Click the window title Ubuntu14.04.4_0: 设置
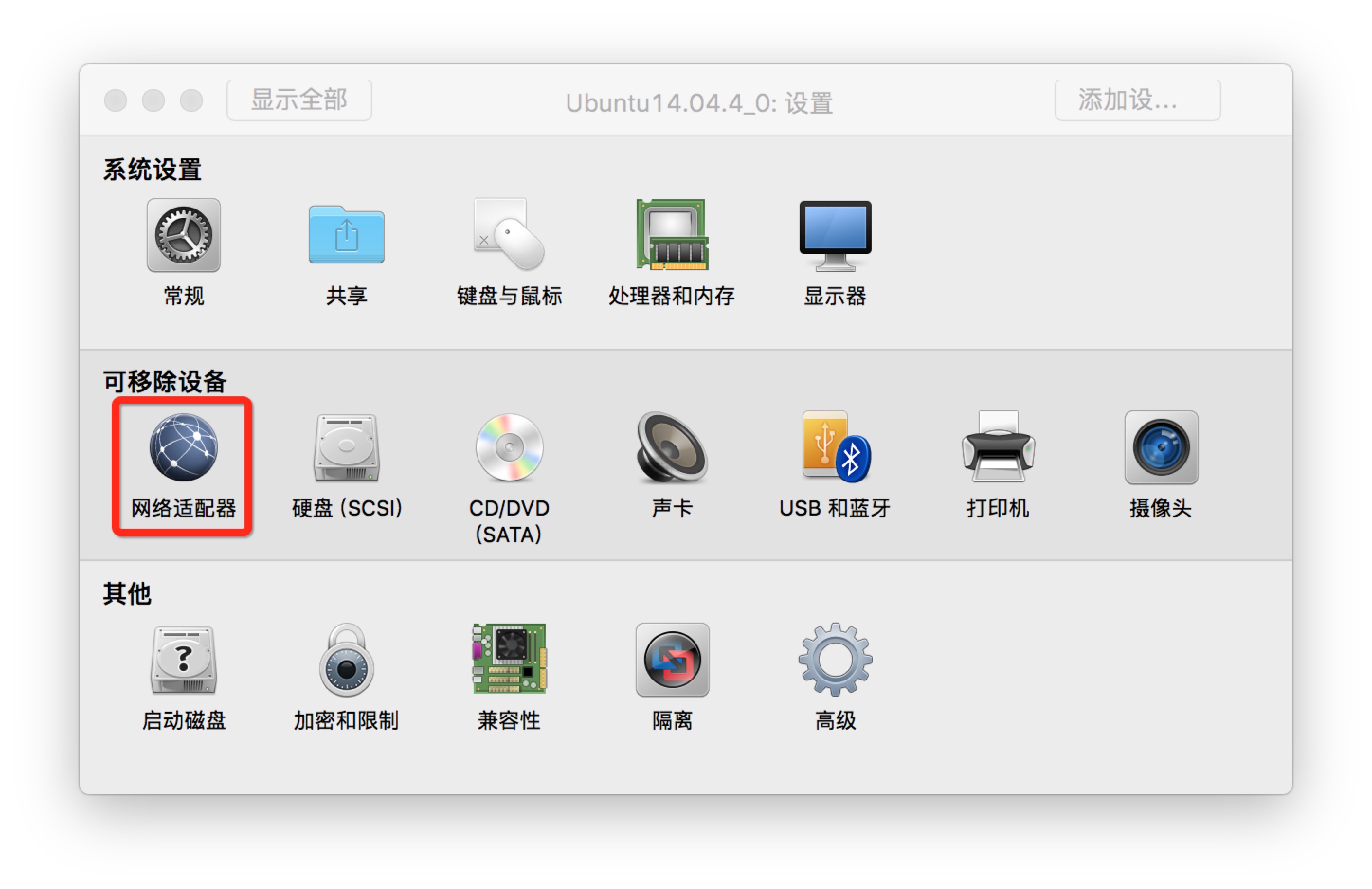Viewport: 1372px width, 889px height. 699,103
